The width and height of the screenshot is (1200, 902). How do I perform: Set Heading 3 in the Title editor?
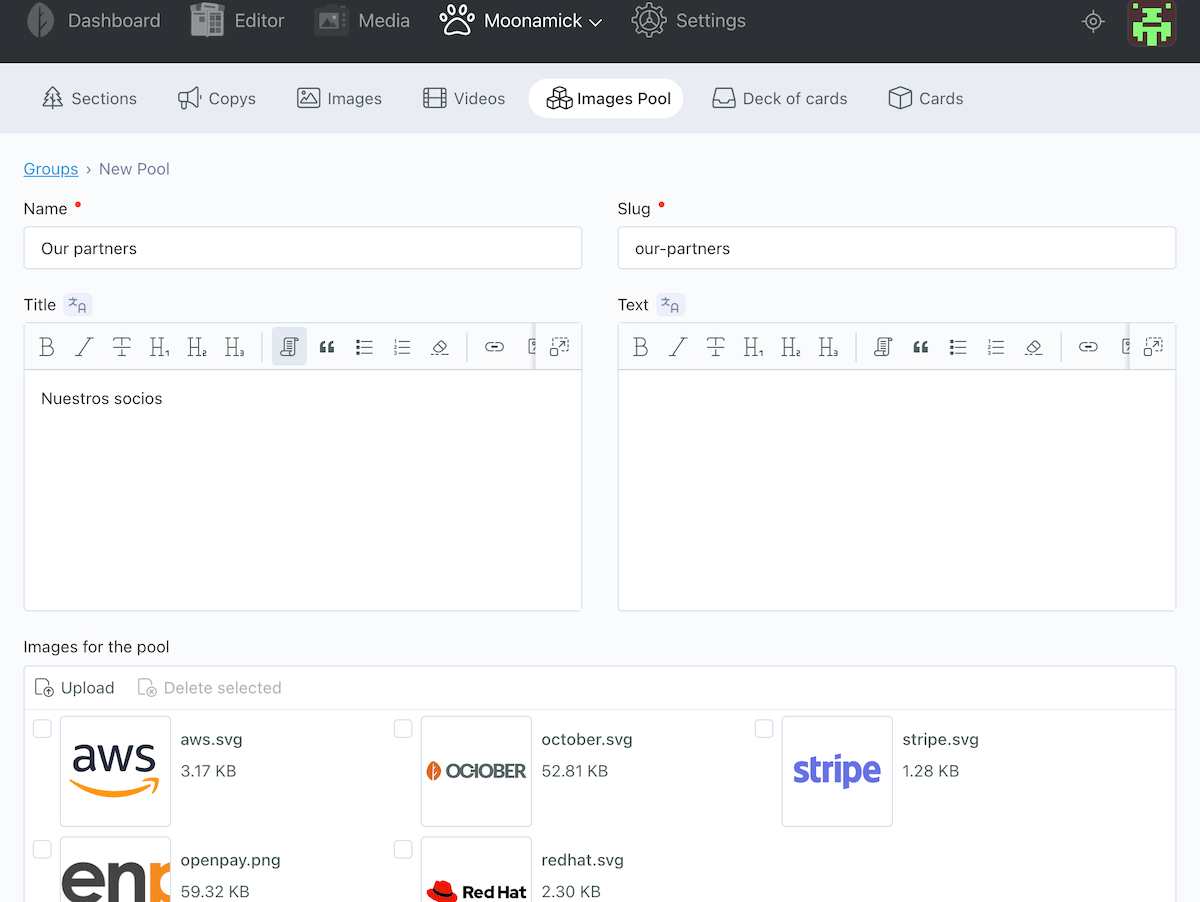pyautogui.click(x=234, y=347)
